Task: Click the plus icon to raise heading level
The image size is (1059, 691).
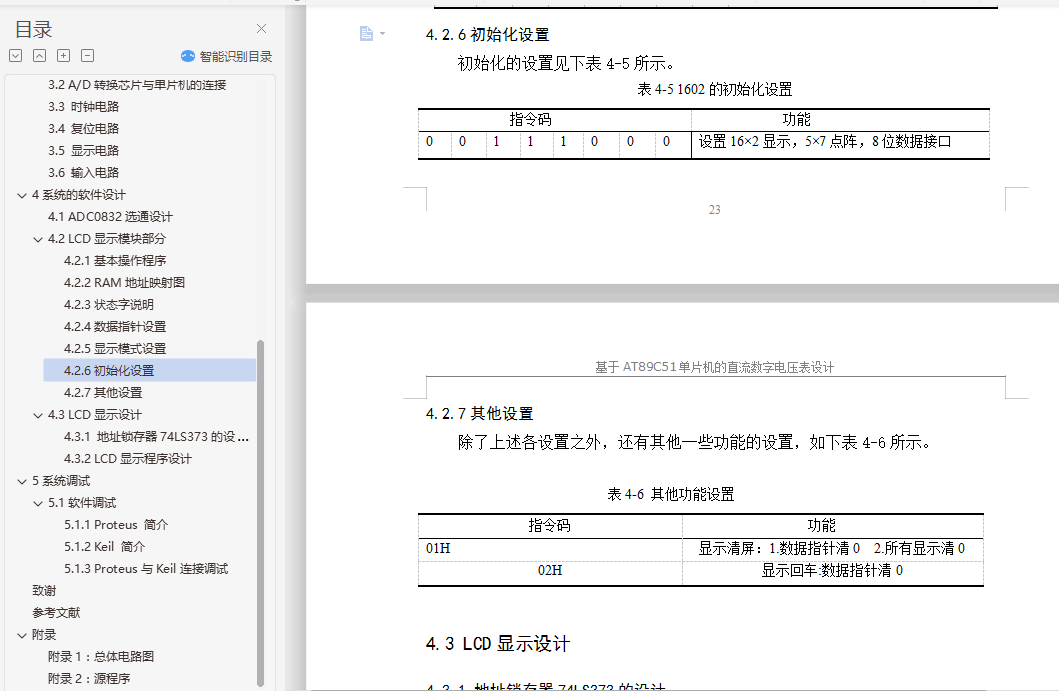Action: coord(63,56)
